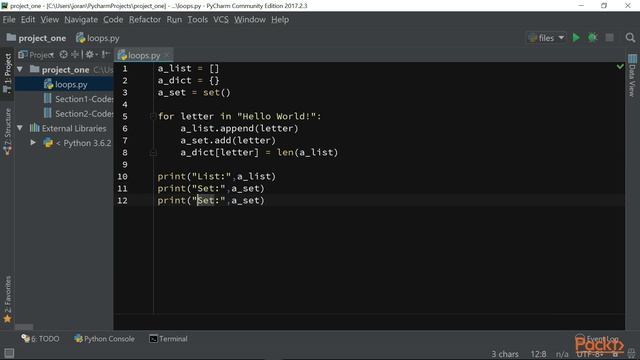The image size is (640, 360).
Task: Click the Python file icon of loops.py in tree
Action: click(48, 84)
